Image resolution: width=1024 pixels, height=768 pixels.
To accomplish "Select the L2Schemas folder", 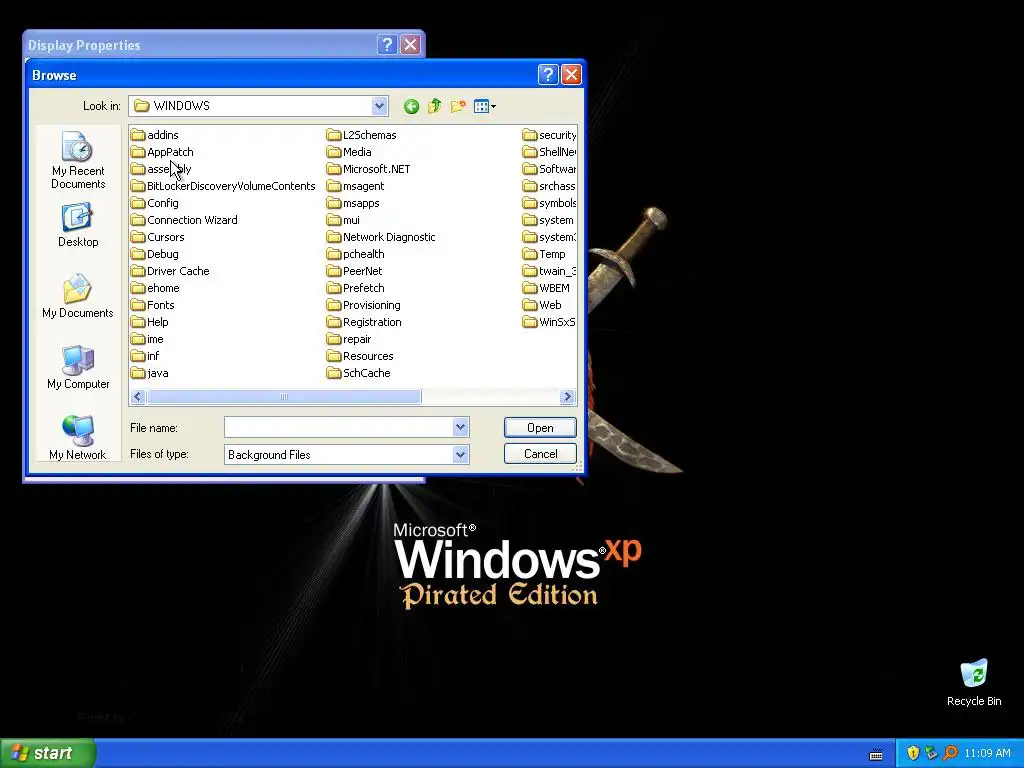I will point(362,135).
